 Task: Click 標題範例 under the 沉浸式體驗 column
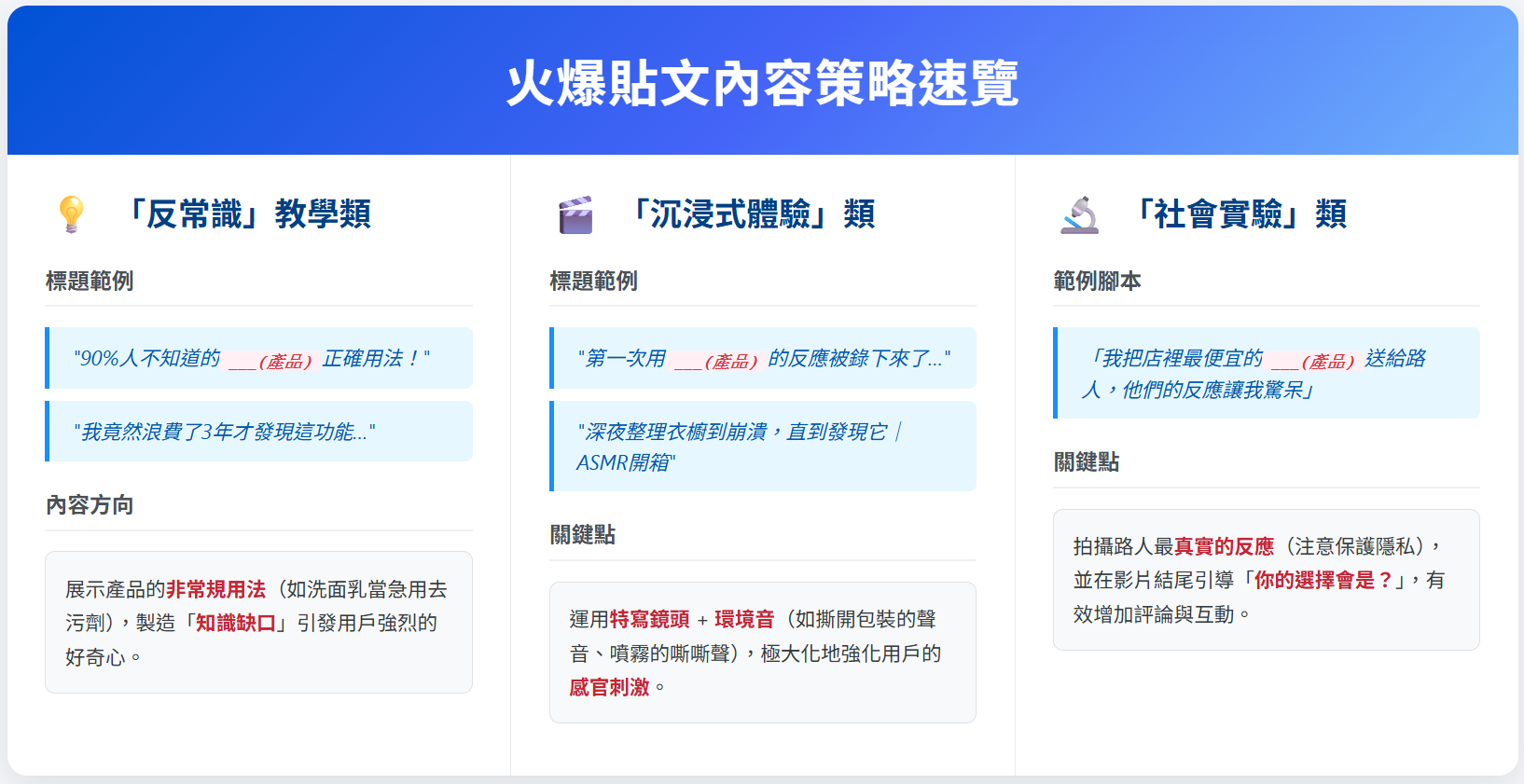coord(593,281)
